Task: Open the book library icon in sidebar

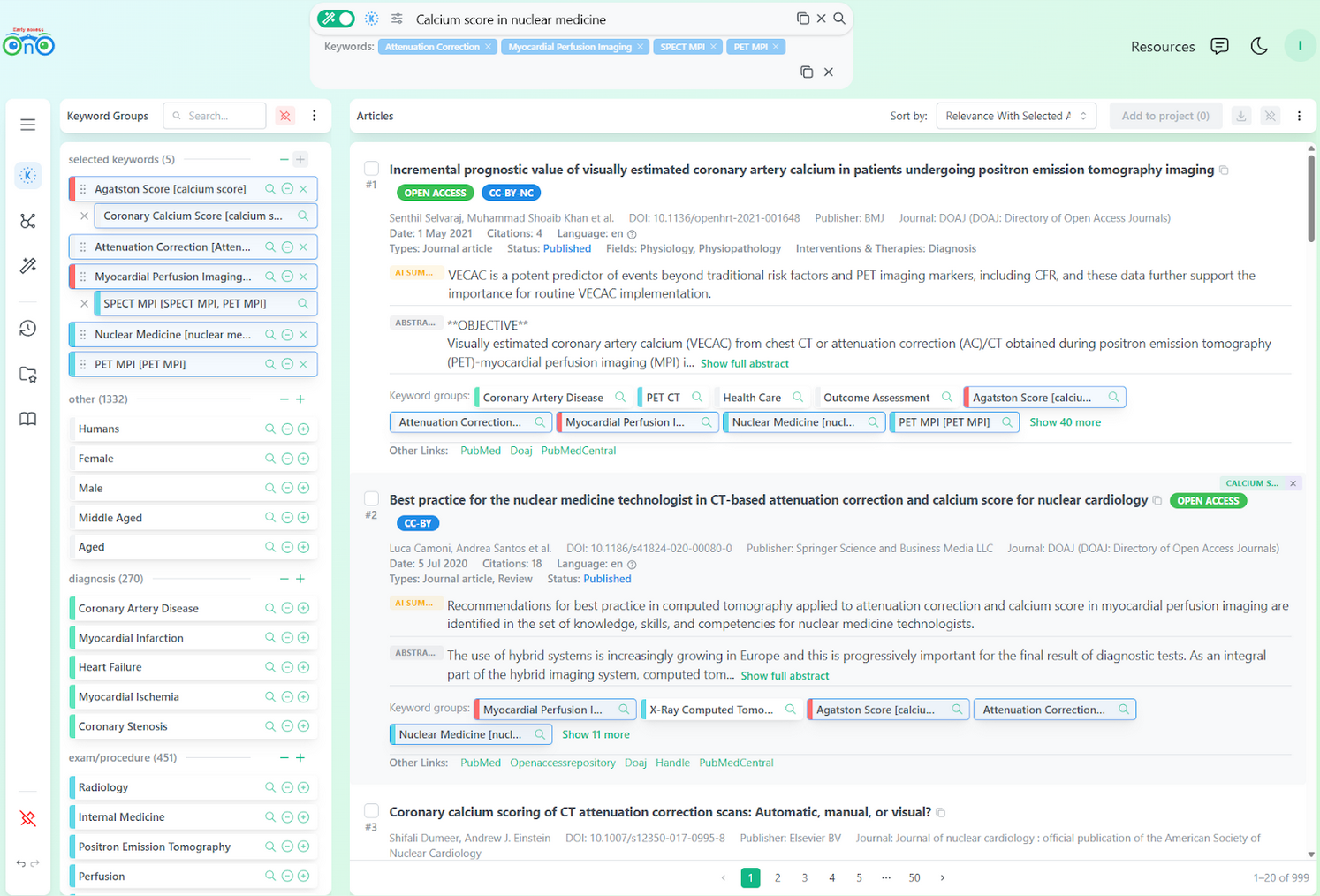Action: 28,419
